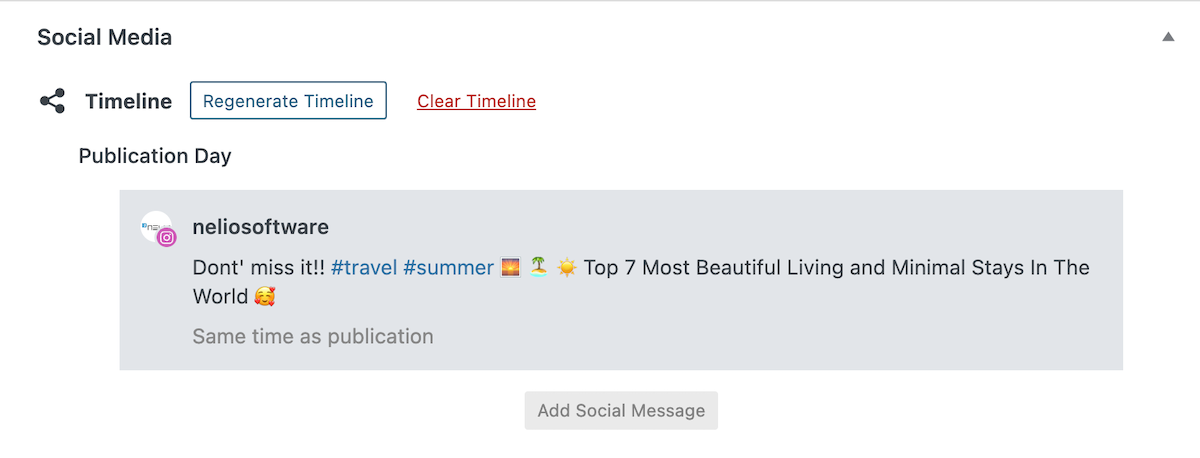
Task: Click the Regenerate Timeline button
Action: (288, 101)
